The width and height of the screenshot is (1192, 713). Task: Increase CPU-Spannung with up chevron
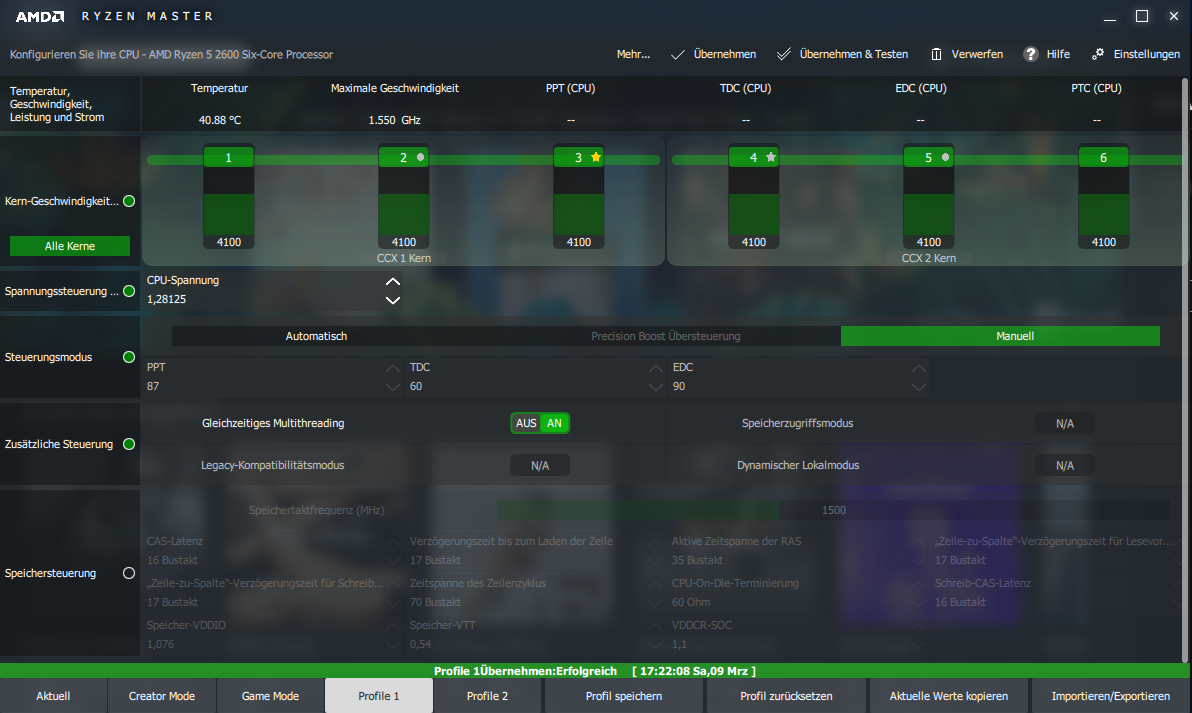click(393, 282)
